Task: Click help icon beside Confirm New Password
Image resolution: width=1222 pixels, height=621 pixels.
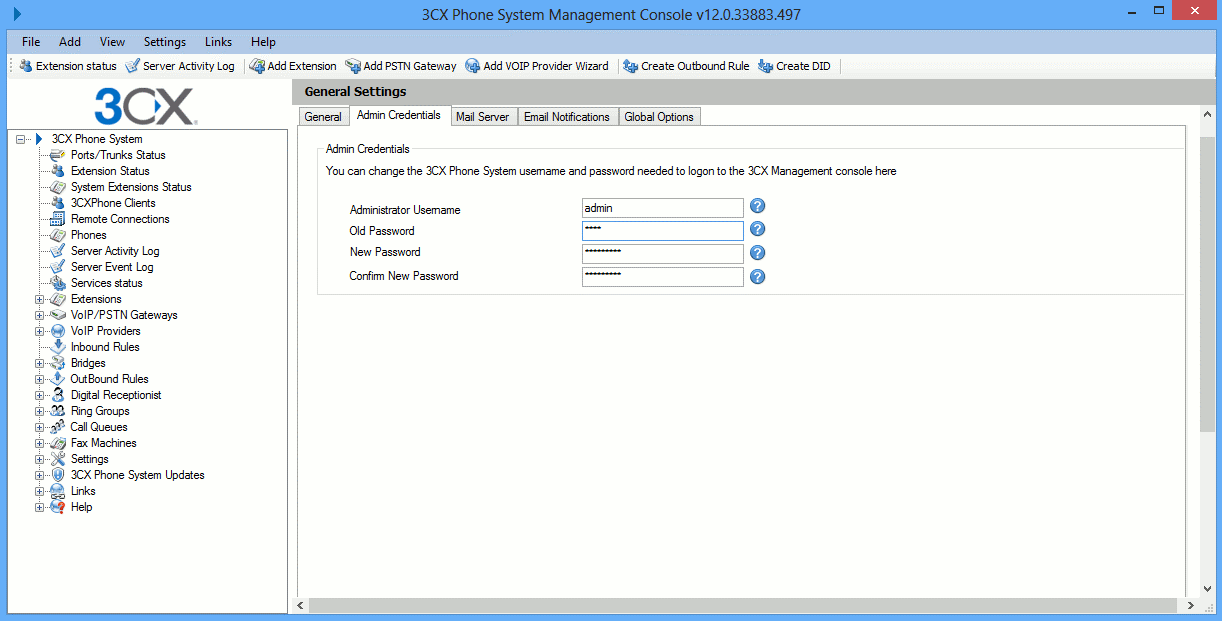Action: 758,276
